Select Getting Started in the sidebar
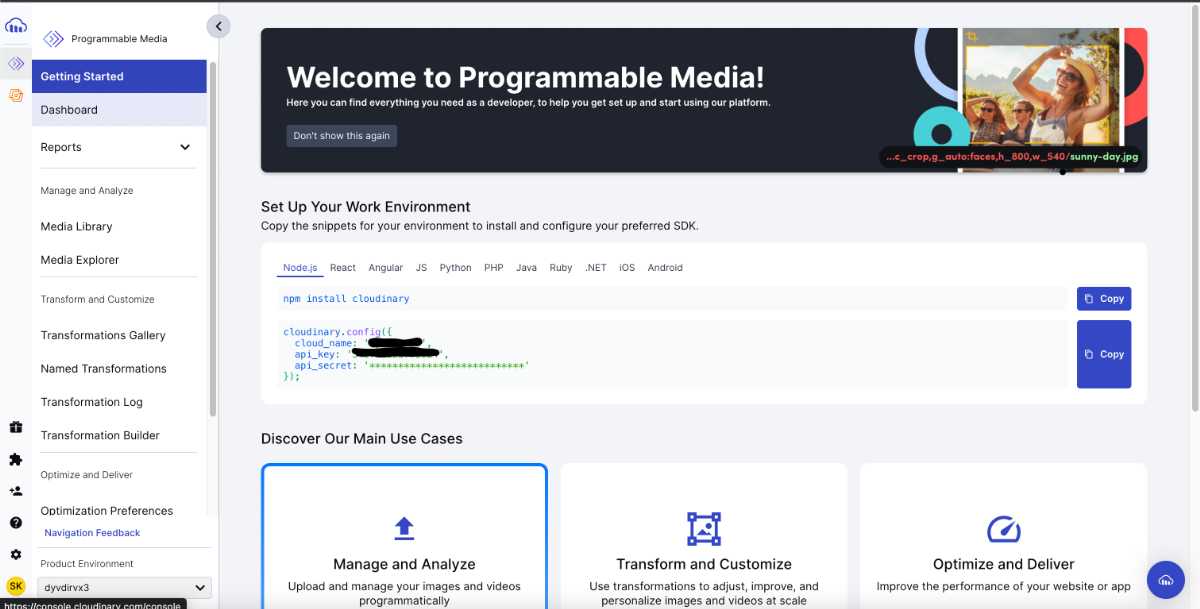This screenshot has height=609, width=1200. tap(119, 76)
